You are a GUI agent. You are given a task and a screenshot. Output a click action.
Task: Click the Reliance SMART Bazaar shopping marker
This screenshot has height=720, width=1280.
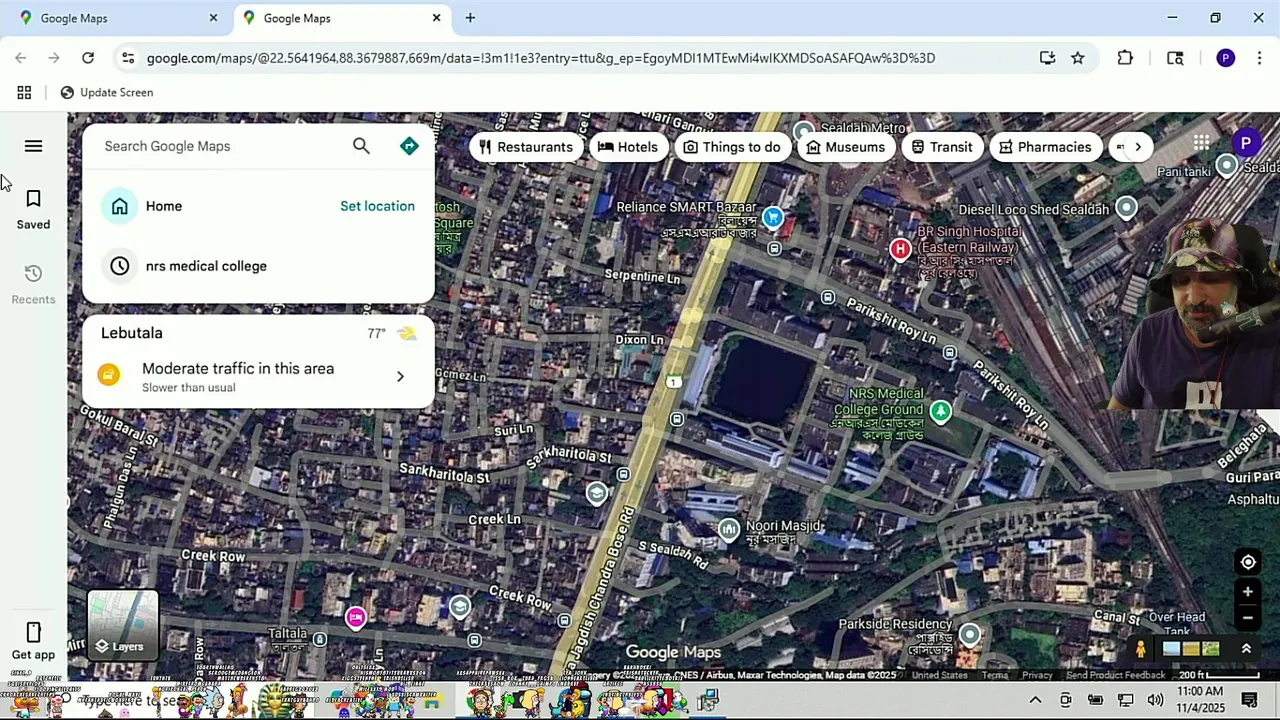pos(772,217)
